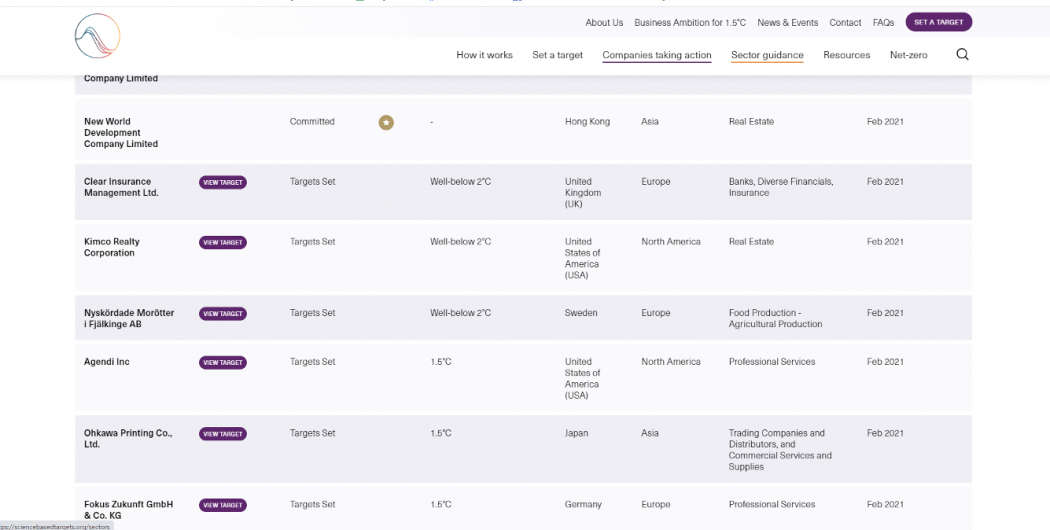The image size is (1050, 530).
Task: Click Feb 2021 date for Kimco Realty
Action: [x=885, y=242]
